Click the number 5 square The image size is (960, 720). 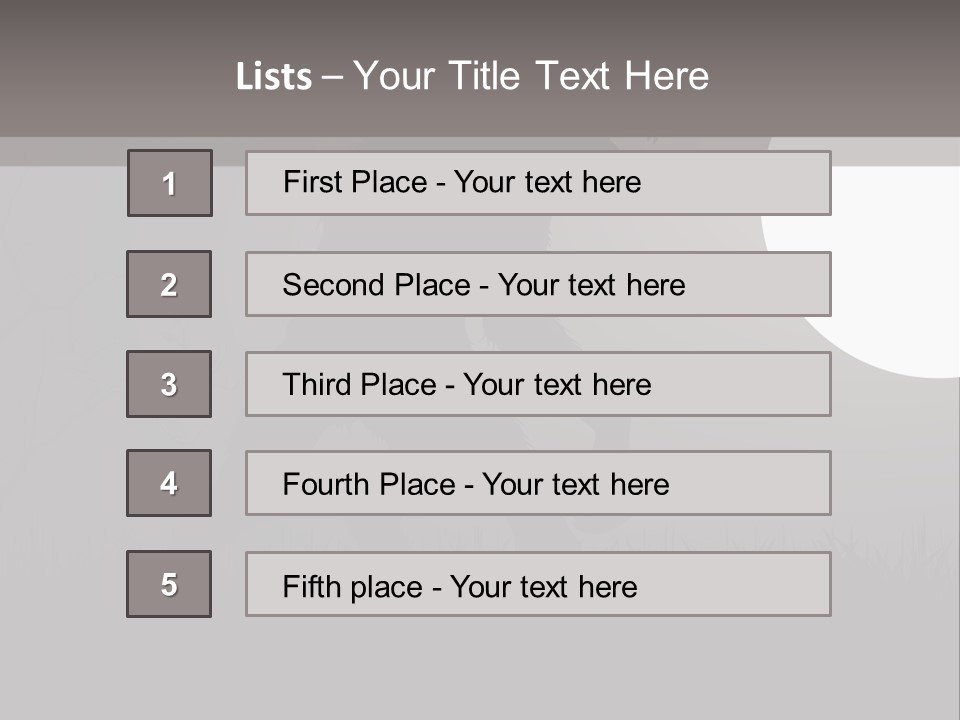(169, 584)
